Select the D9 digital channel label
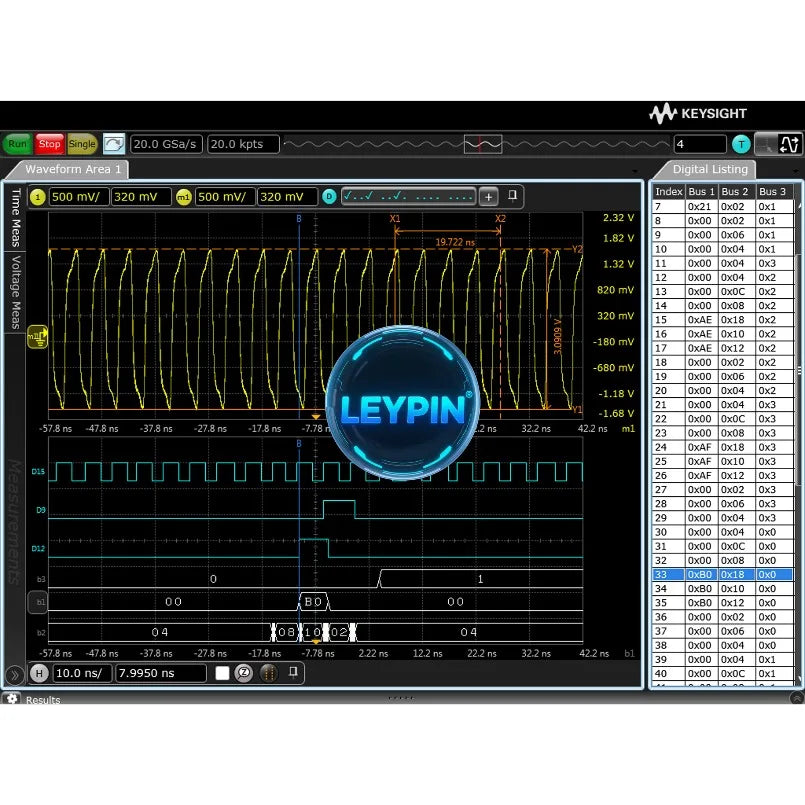 click(x=41, y=510)
